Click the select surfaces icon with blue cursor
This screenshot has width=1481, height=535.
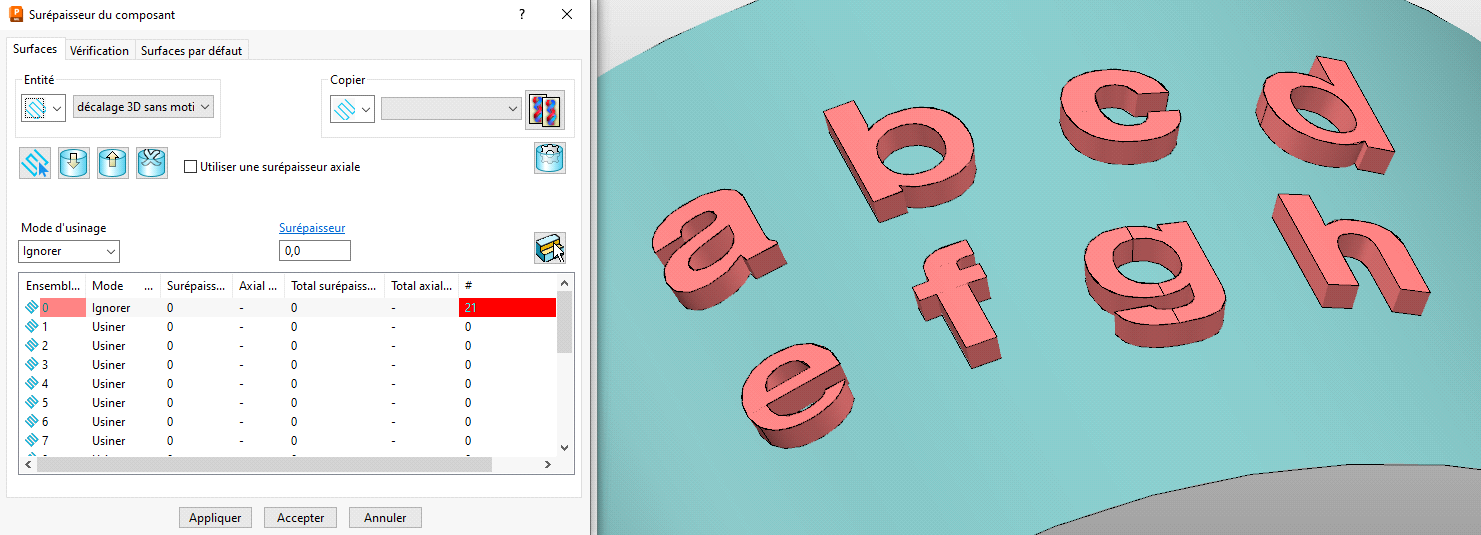click(35, 162)
